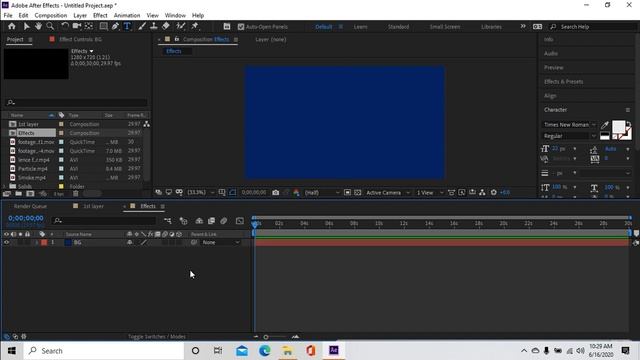
Task: Open the Active Camera dropdown
Action: pos(388,192)
